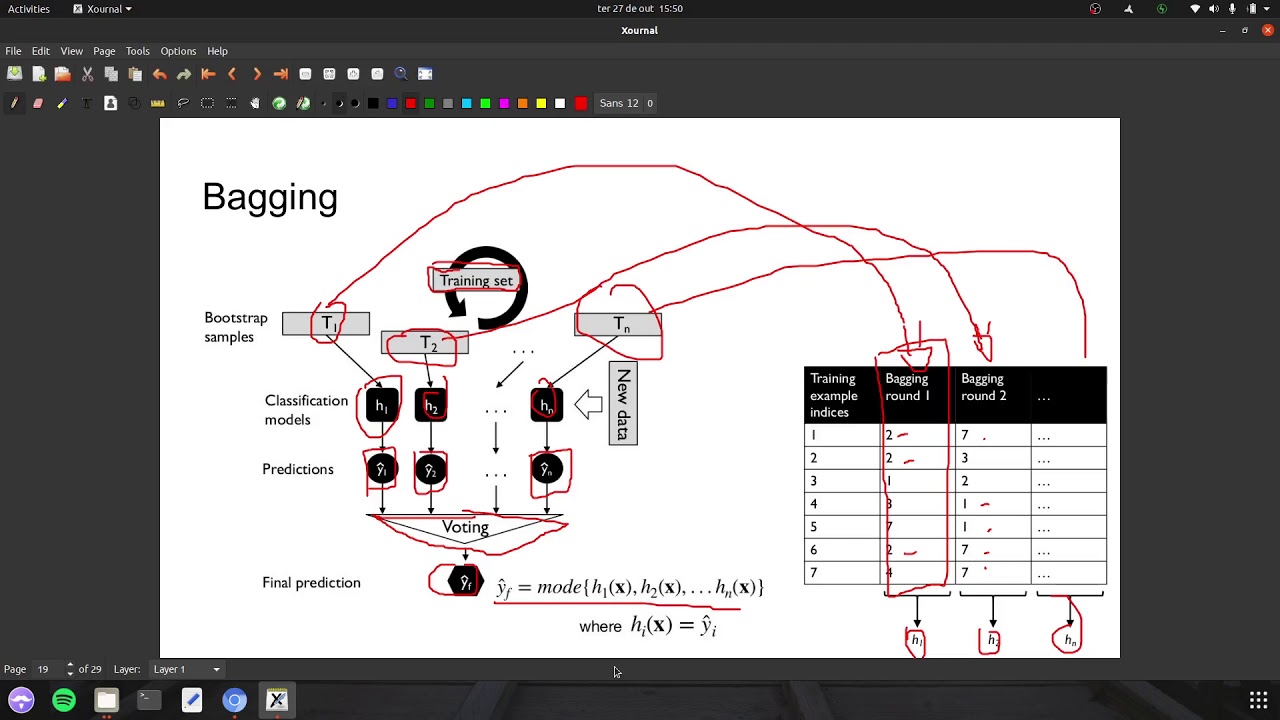Viewport: 1280px width, 720px height.
Task: Create a new journal with the New icon
Action: click(x=38, y=74)
